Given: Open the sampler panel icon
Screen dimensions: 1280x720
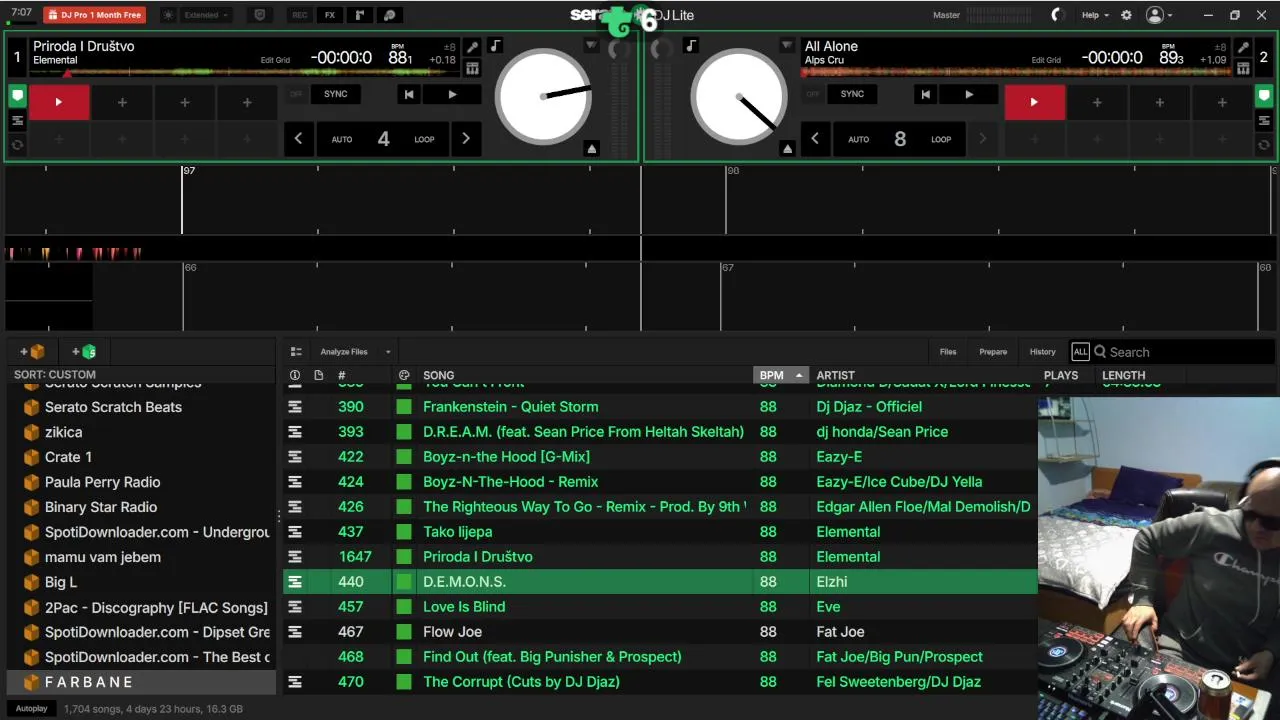Looking at the screenshot, I should (x=360, y=15).
